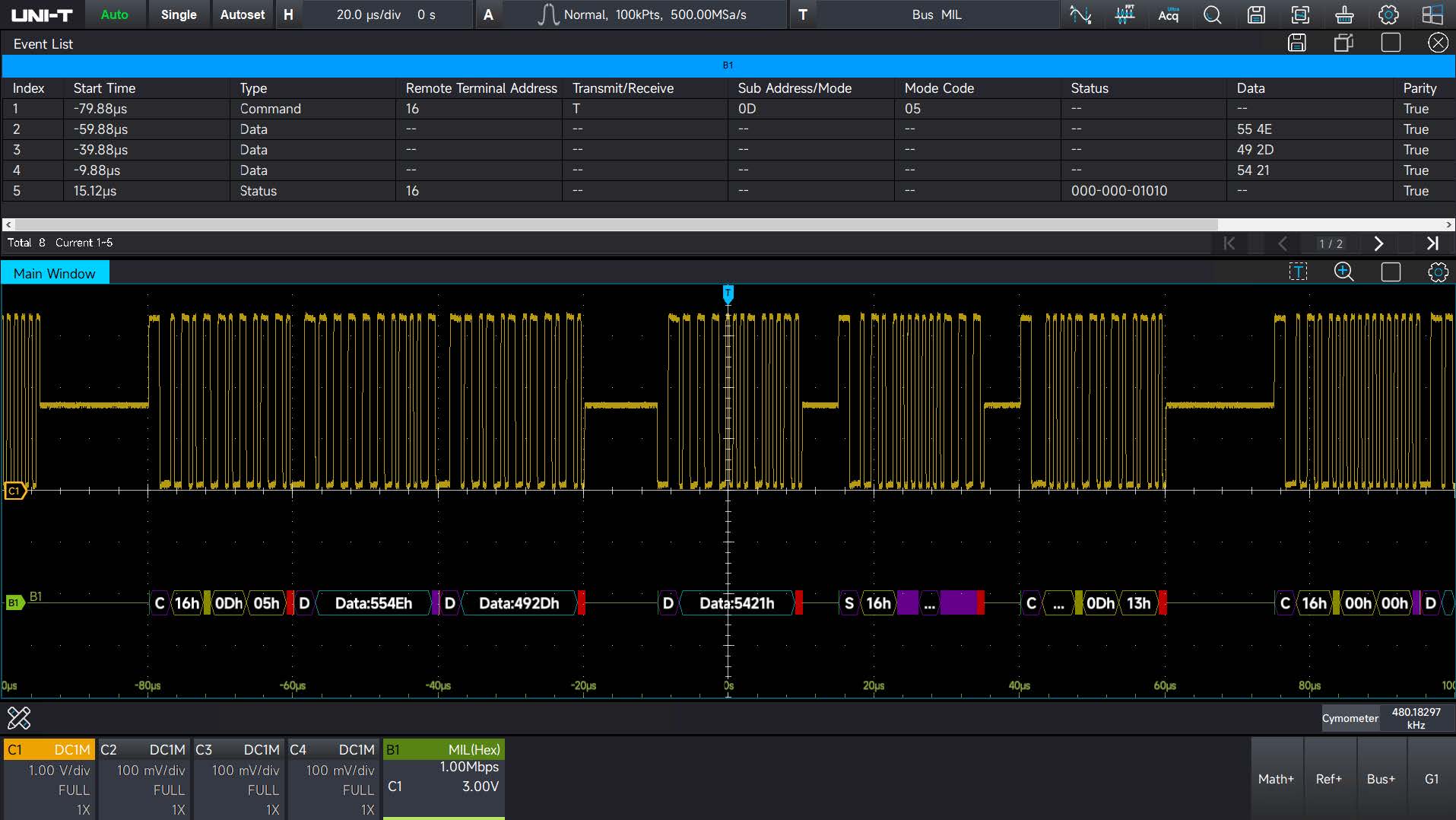1456x820 pixels.
Task: Toggle Auto trigger mode
Action: (x=114, y=14)
